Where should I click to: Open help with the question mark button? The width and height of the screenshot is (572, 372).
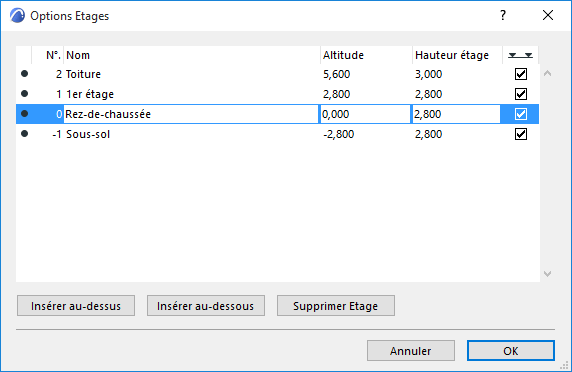503,15
